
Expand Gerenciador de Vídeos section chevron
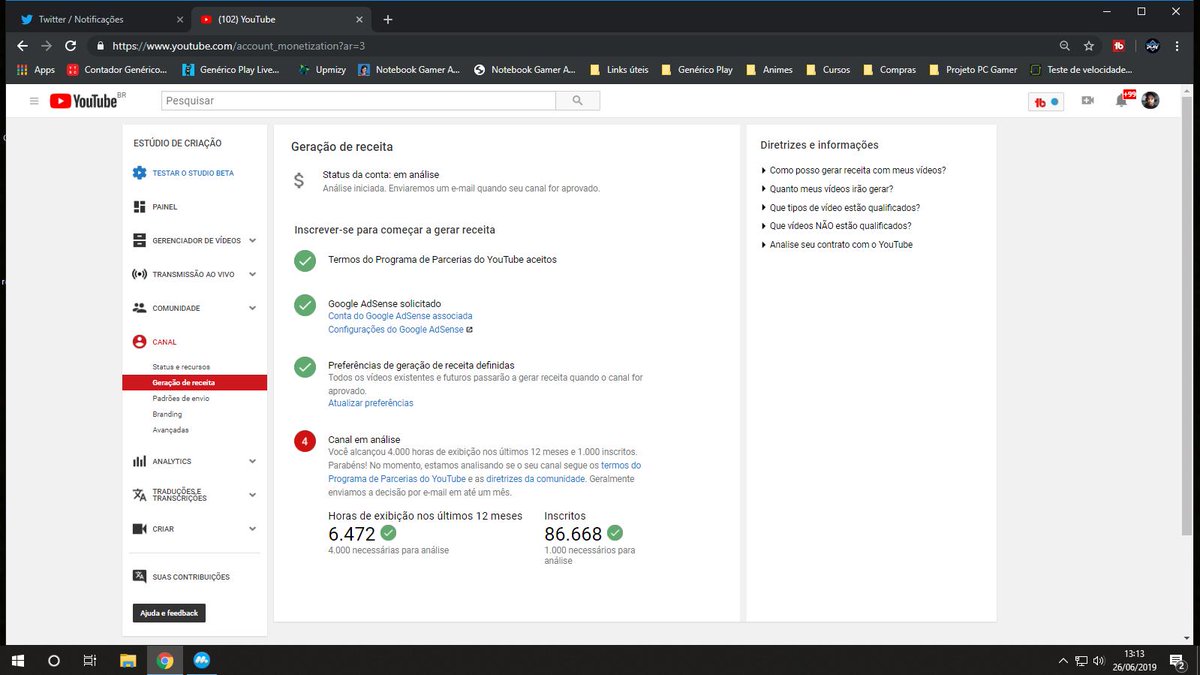pyautogui.click(x=252, y=241)
